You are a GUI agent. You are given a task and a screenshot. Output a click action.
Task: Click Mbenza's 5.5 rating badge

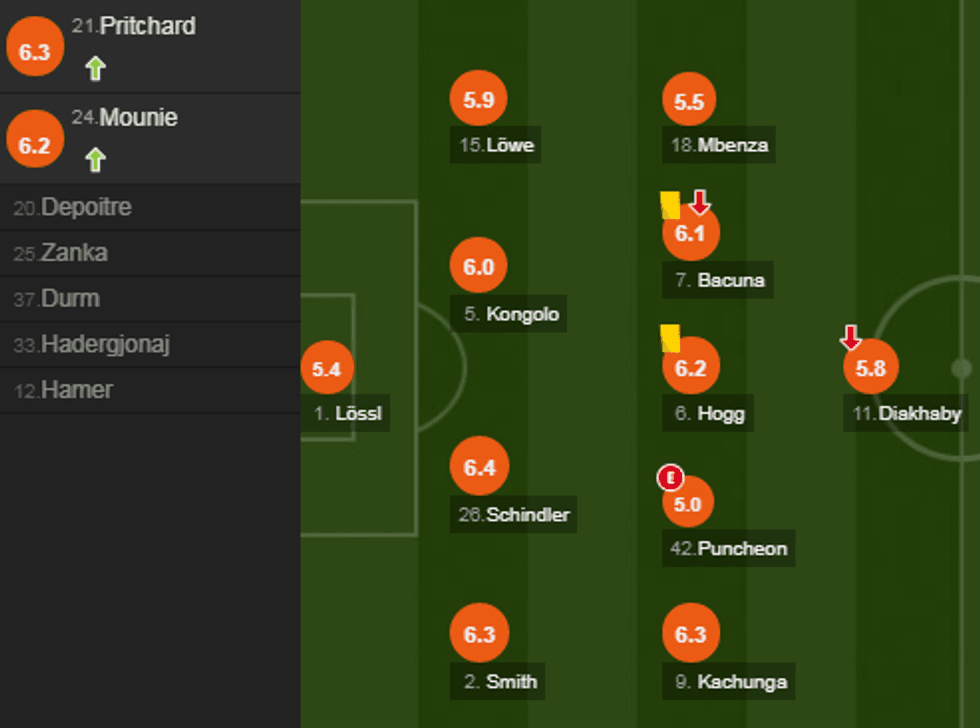point(690,101)
